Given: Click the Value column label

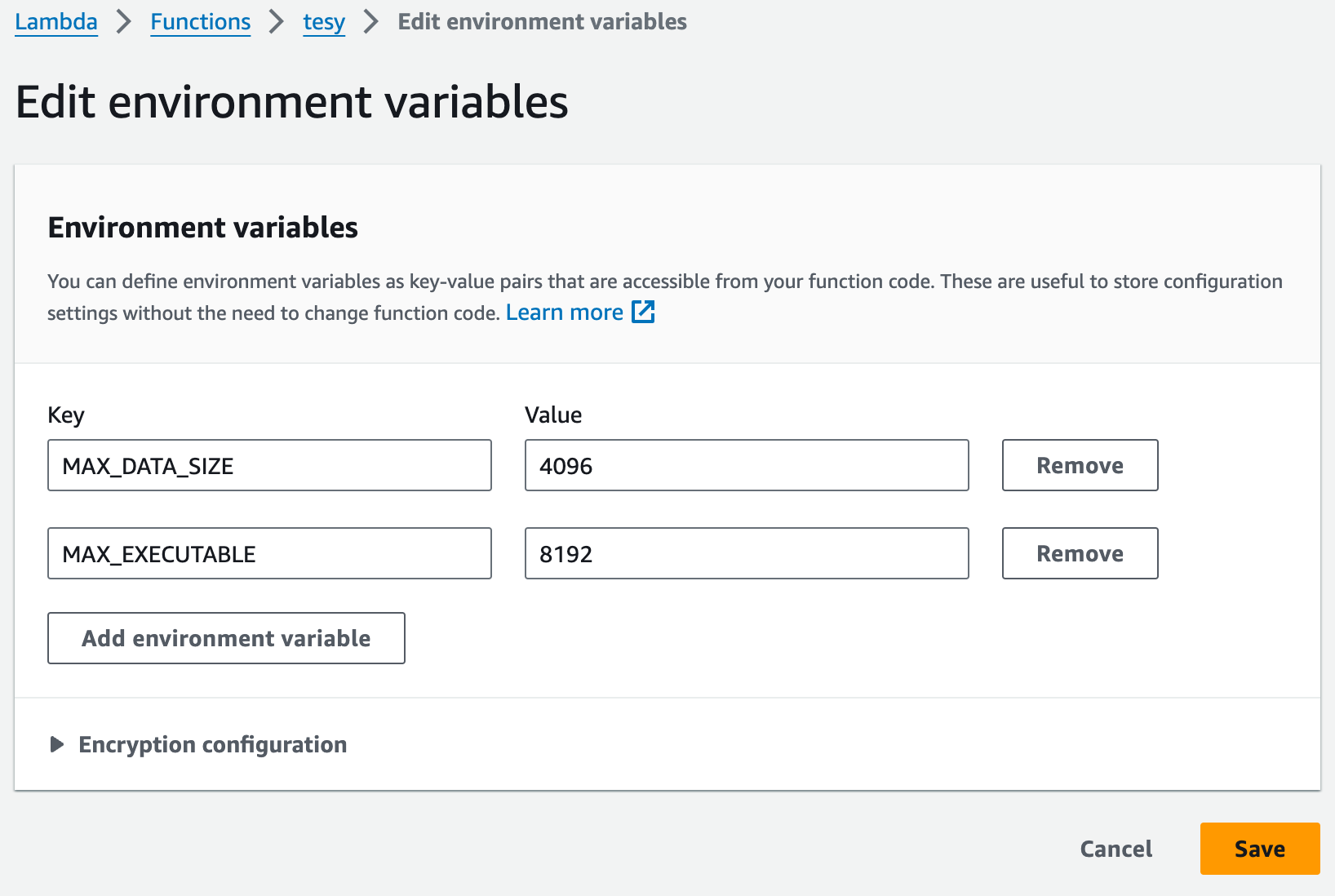Looking at the screenshot, I should [553, 415].
